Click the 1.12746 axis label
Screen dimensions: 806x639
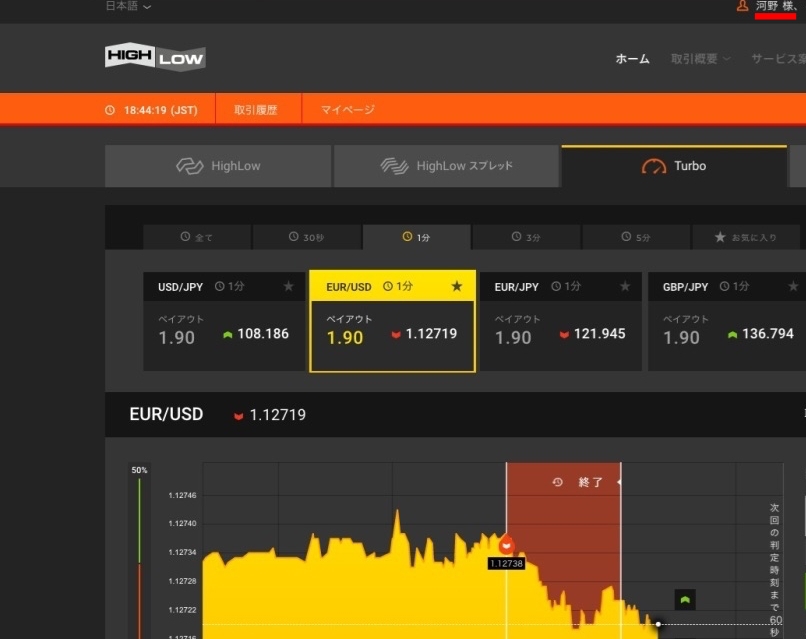tap(182, 495)
